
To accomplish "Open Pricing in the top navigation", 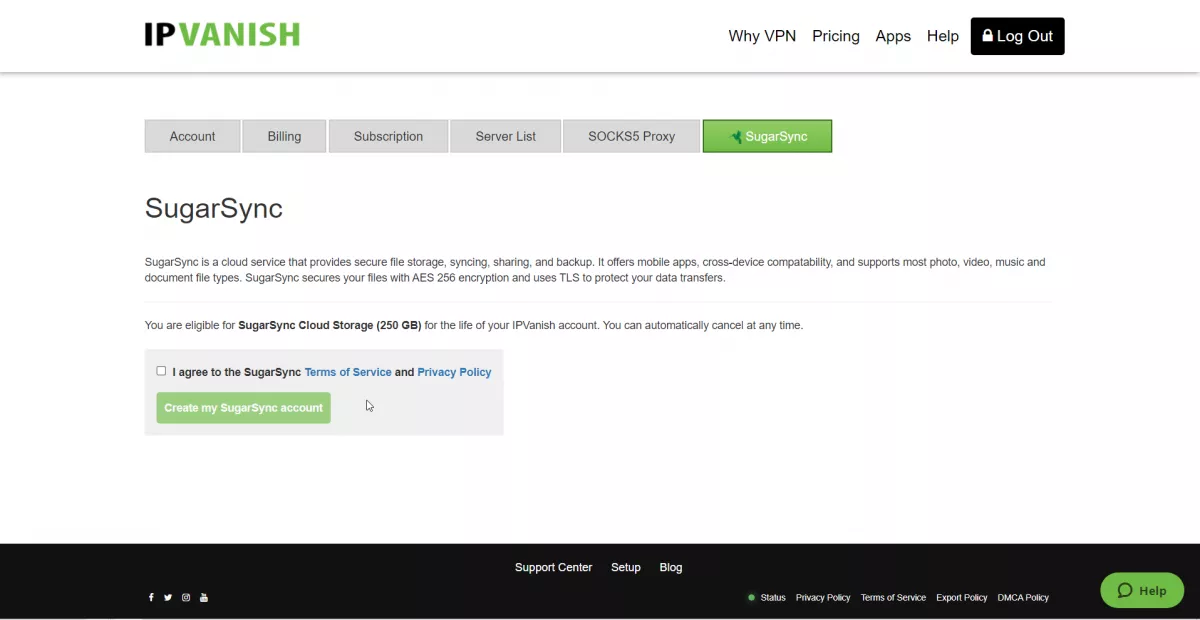I will click(835, 36).
